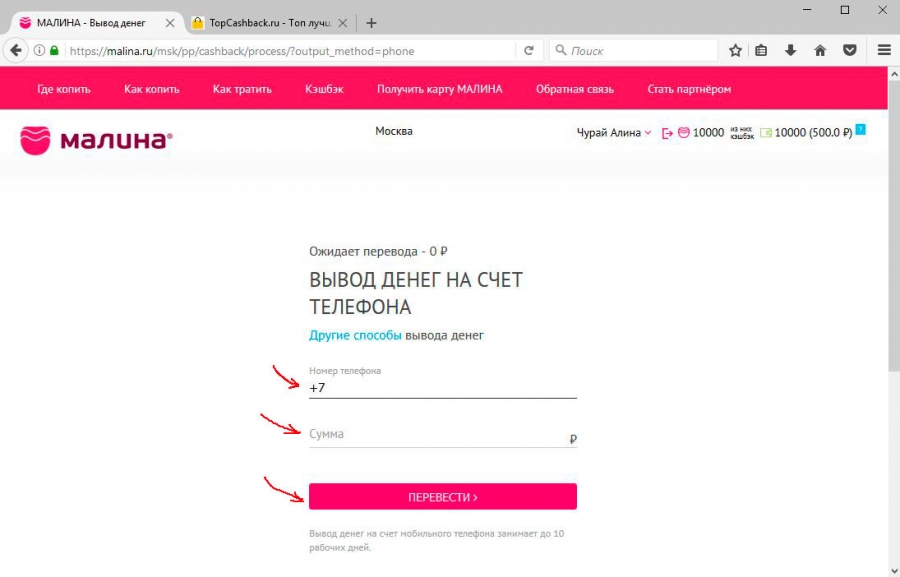900x577 pixels.
Task: Click the page vertical scrollbar
Action: pyautogui.click(x=894, y=227)
